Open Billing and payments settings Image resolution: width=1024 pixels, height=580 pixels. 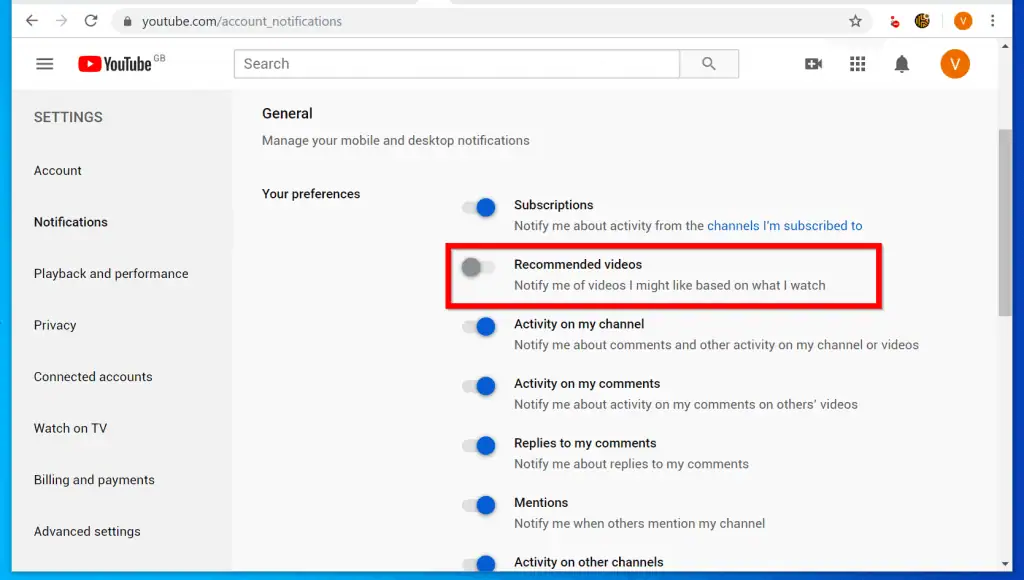pyautogui.click(x=93, y=480)
